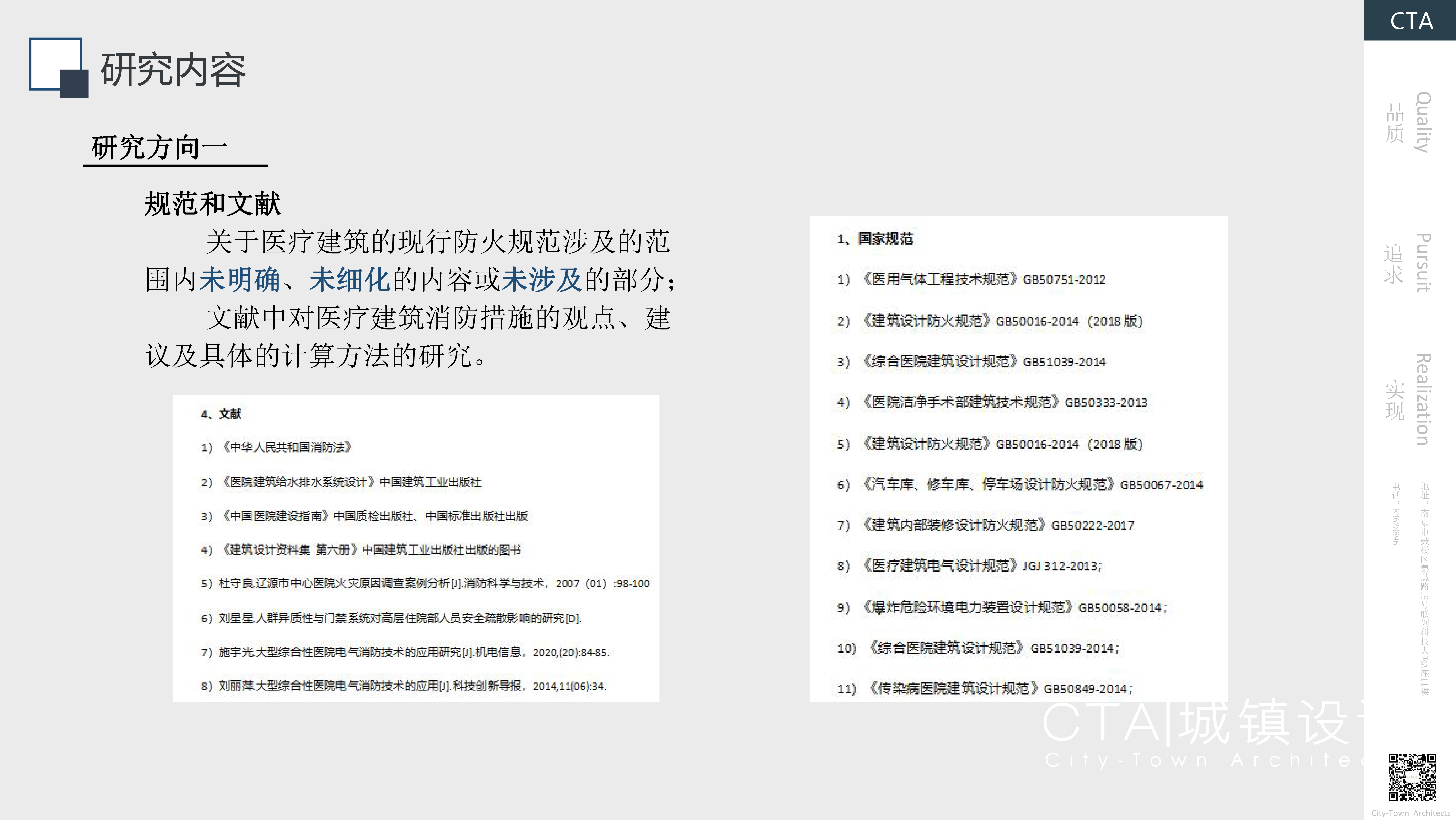Click reference 6 by 刘星星
The image size is (1456, 820).
pos(391,618)
